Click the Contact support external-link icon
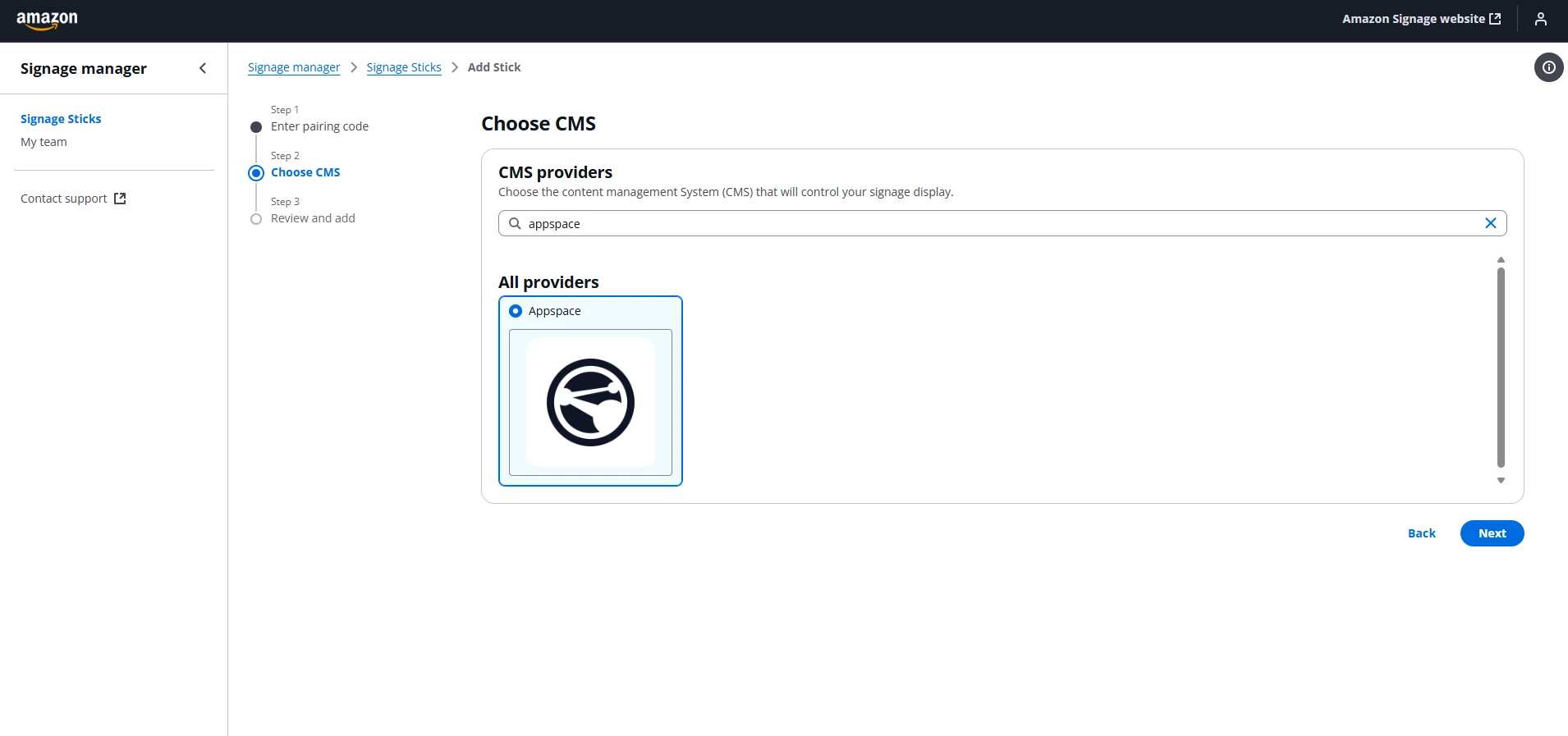The image size is (1568, 736). tap(120, 199)
